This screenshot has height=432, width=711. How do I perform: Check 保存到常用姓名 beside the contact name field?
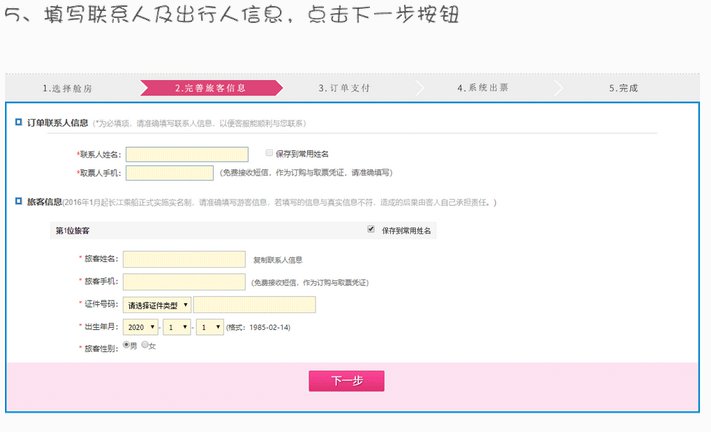click(x=269, y=153)
